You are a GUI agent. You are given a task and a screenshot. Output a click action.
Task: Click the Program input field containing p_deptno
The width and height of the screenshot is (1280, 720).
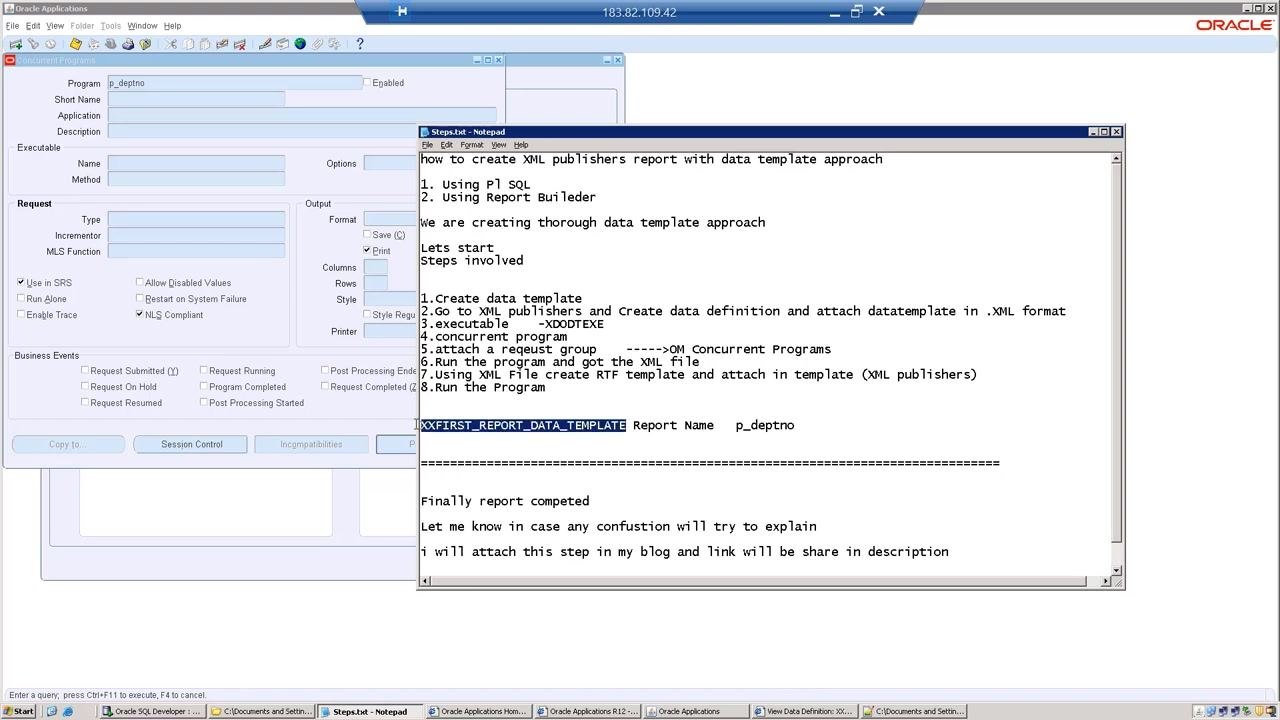point(235,83)
